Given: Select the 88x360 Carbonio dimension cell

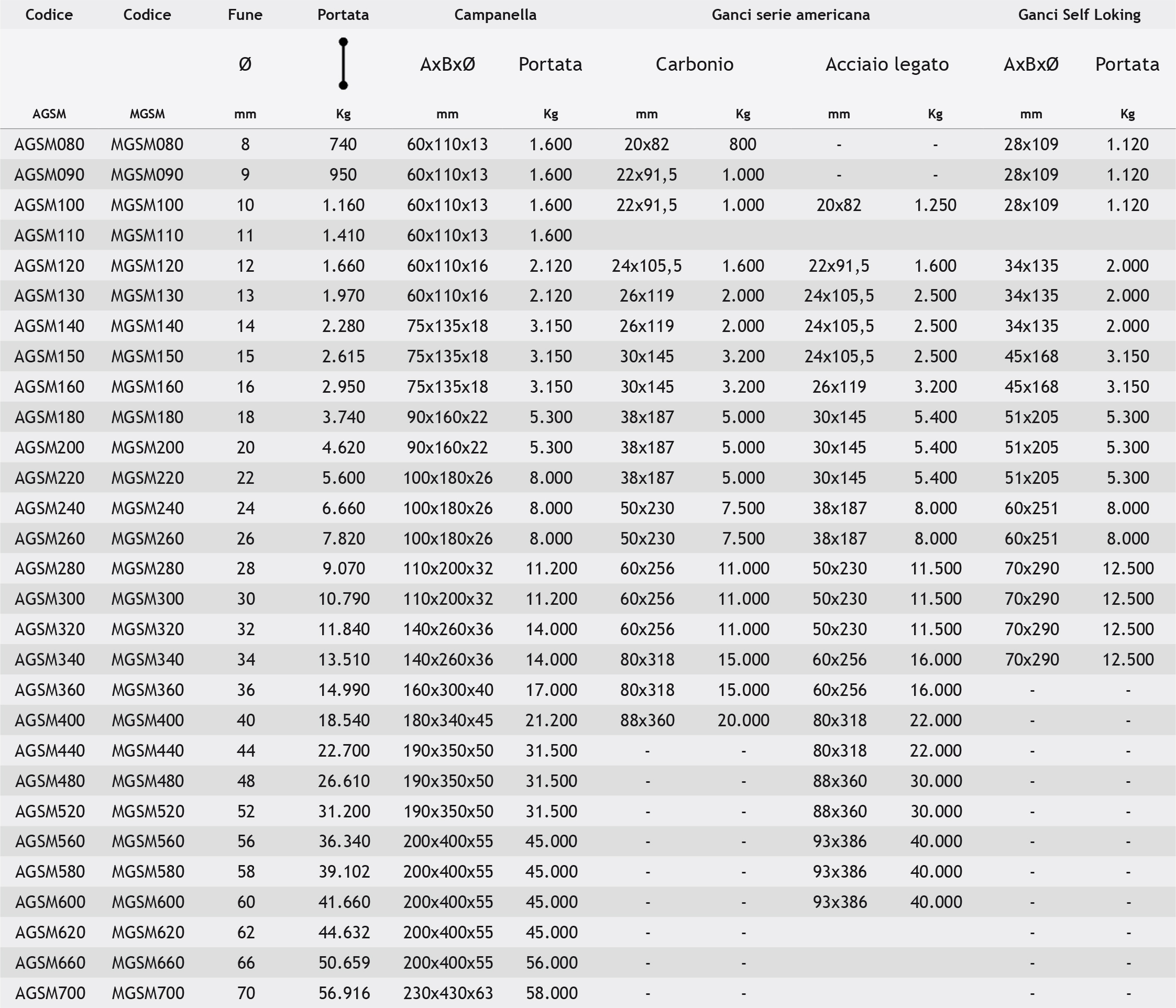Looking at the screenshot, I should click(x=647, y=721).
